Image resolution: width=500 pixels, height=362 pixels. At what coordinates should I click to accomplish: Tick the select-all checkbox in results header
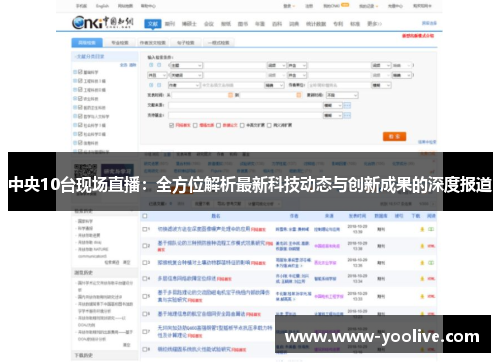point(145,216)
